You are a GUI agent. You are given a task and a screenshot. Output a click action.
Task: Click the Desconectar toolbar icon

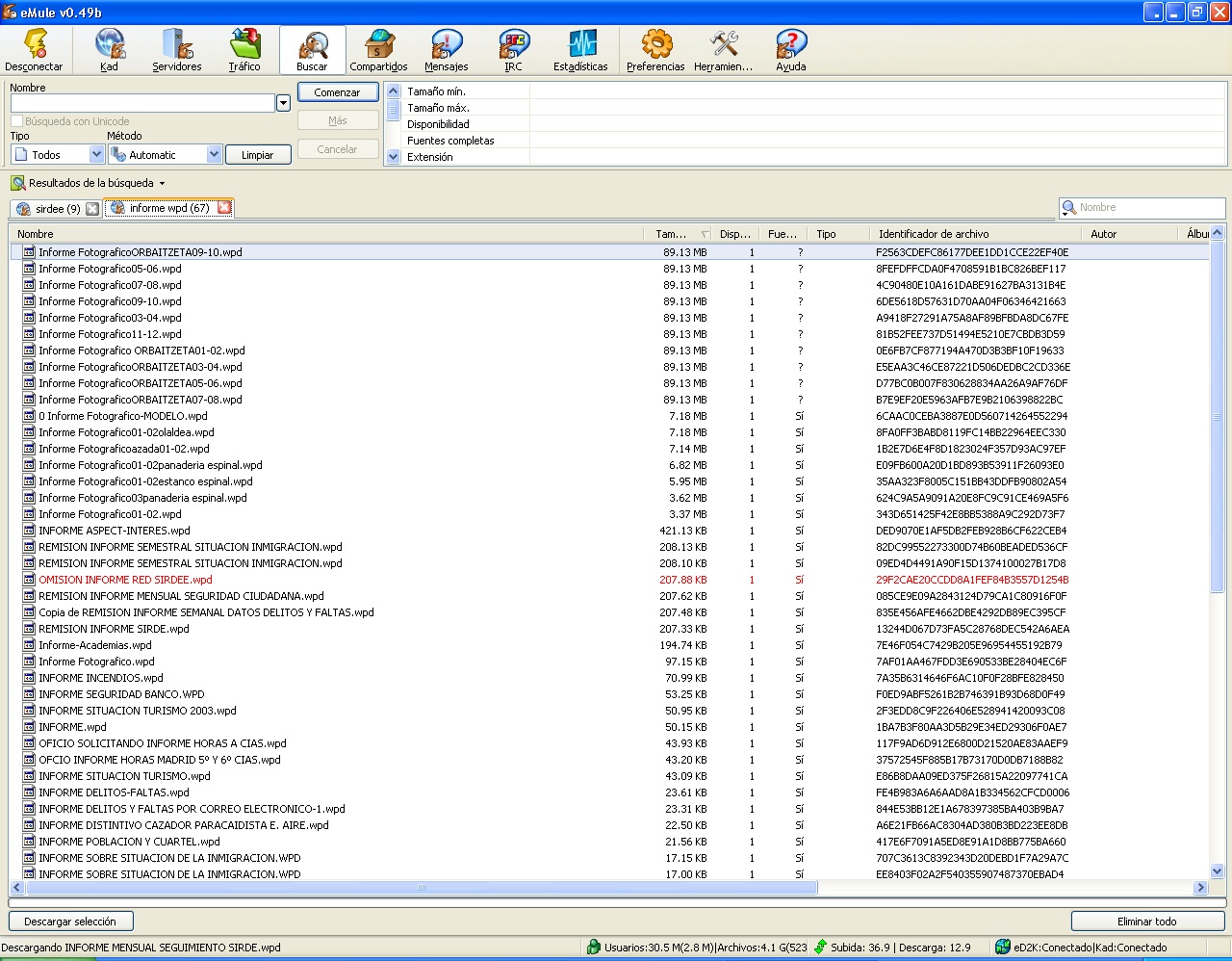pos(34,50)
